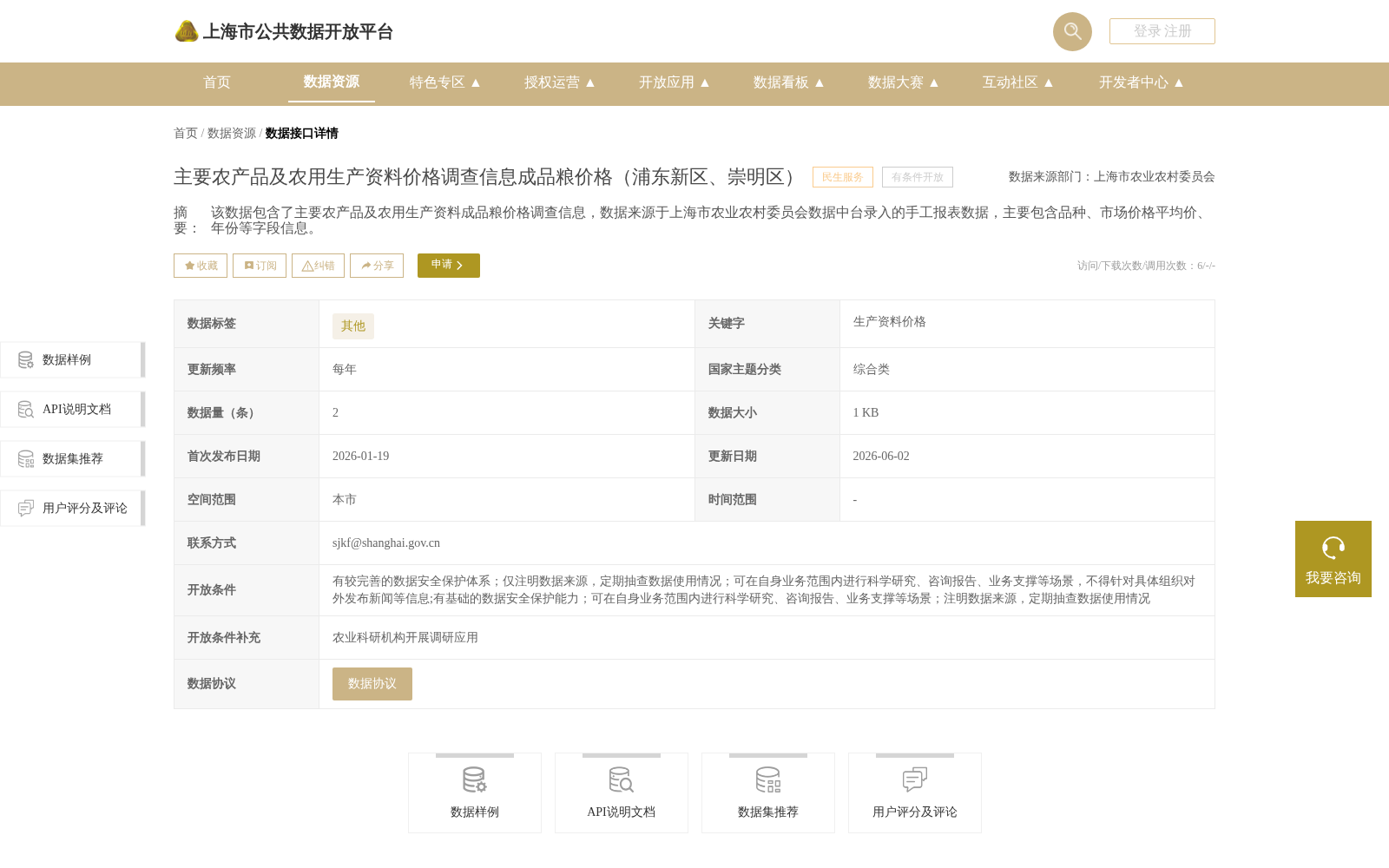This screenshot has height=868, width=1389.
Task: Click the 登录 注册 button
Action: pyautogui.click(x=1162, y=31)
